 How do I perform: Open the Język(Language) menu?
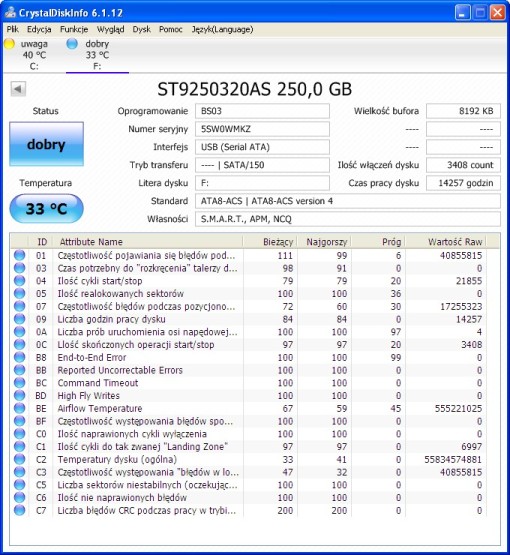click(x=222, y=29)
